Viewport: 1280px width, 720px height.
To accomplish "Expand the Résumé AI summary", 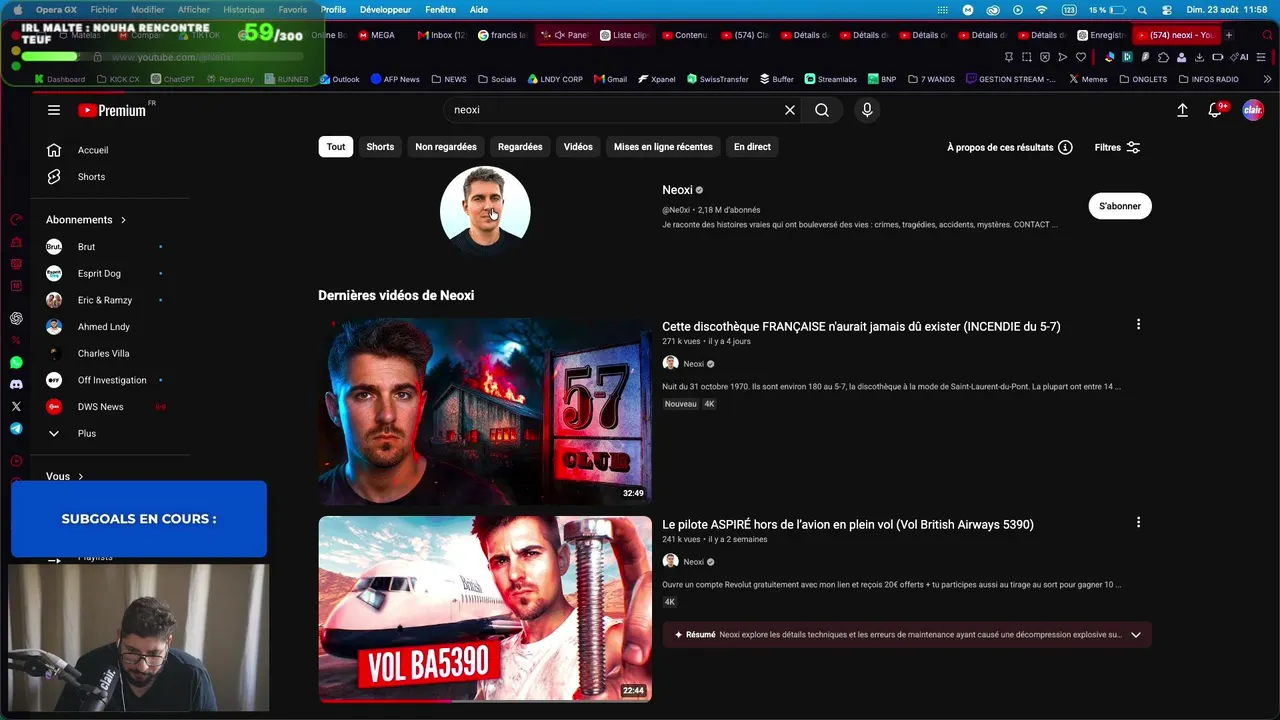I will (1135, 635).
